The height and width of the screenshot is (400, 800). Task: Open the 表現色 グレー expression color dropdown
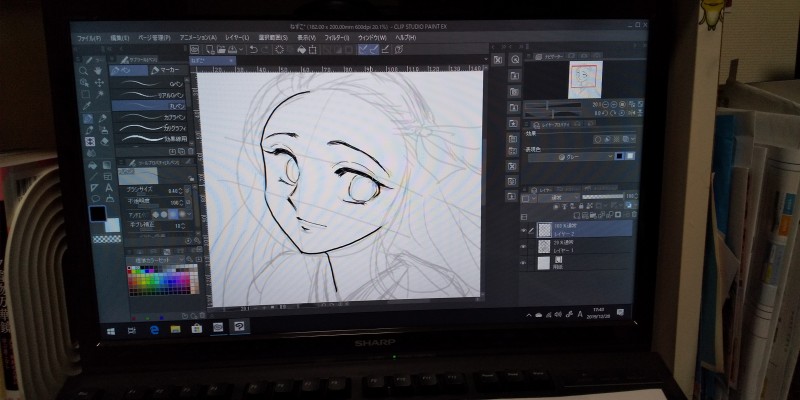point(570,157)
